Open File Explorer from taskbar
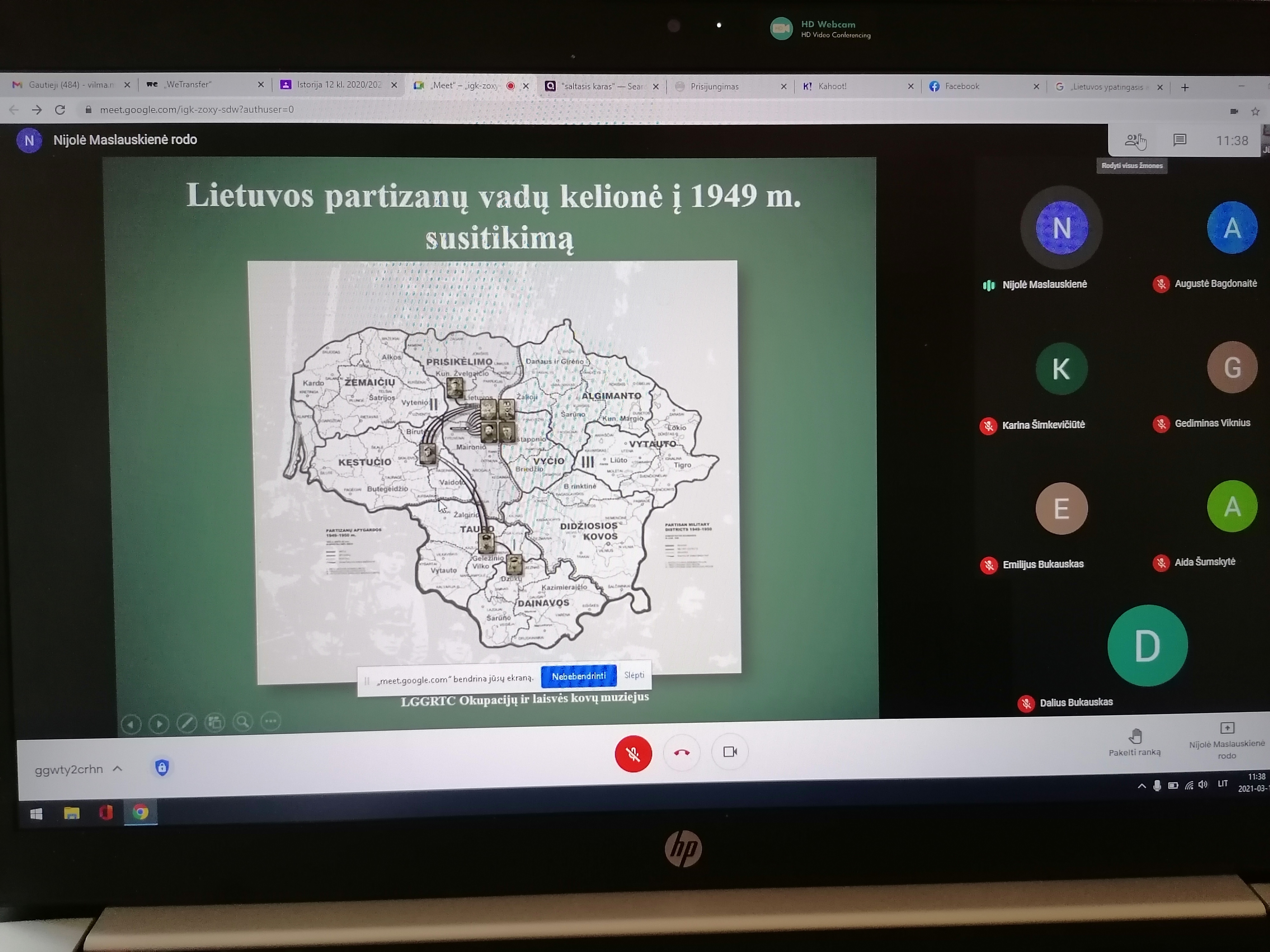 (x=71, y=814)
